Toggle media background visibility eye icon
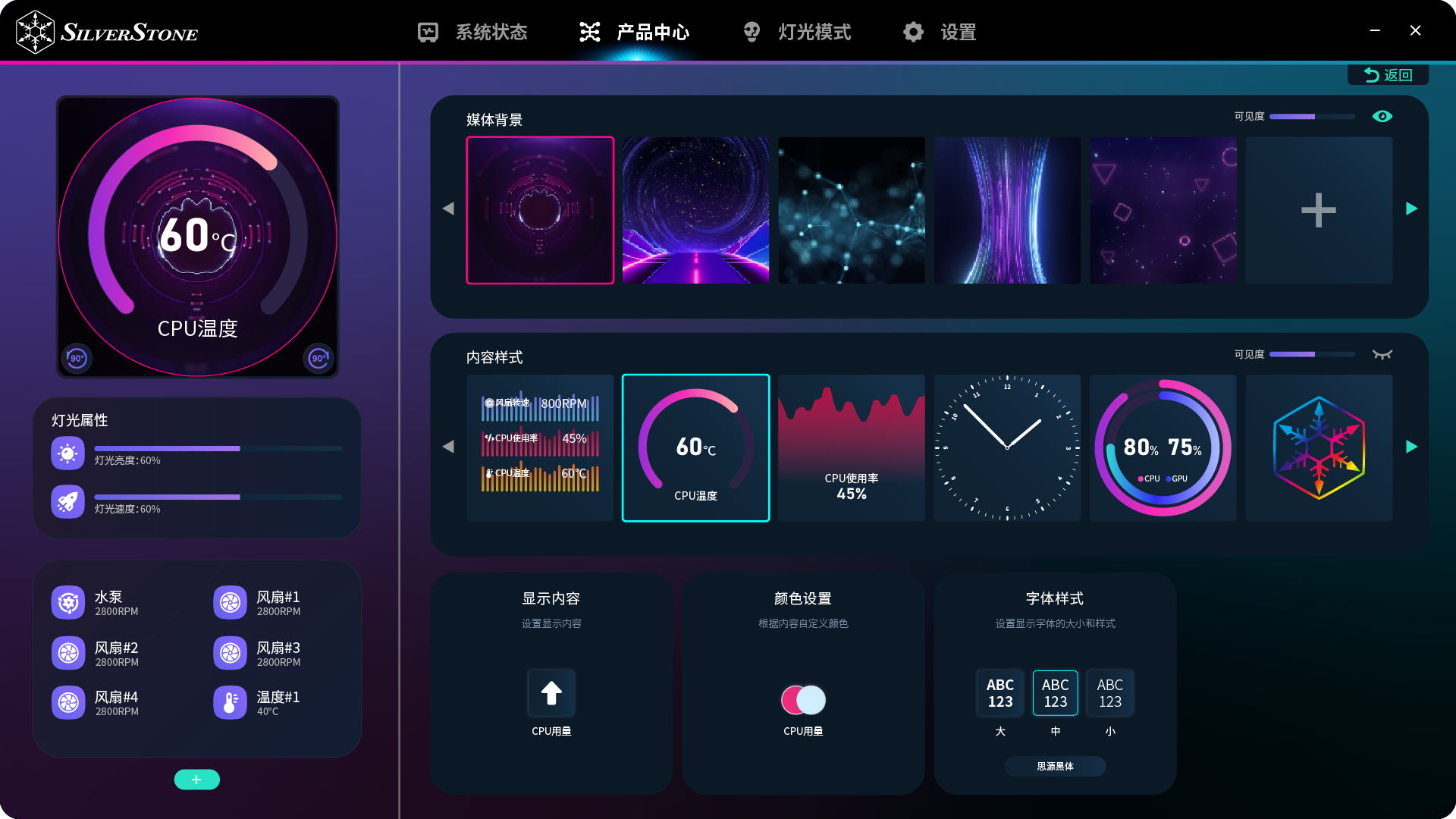 click(x=1382, y=116)
